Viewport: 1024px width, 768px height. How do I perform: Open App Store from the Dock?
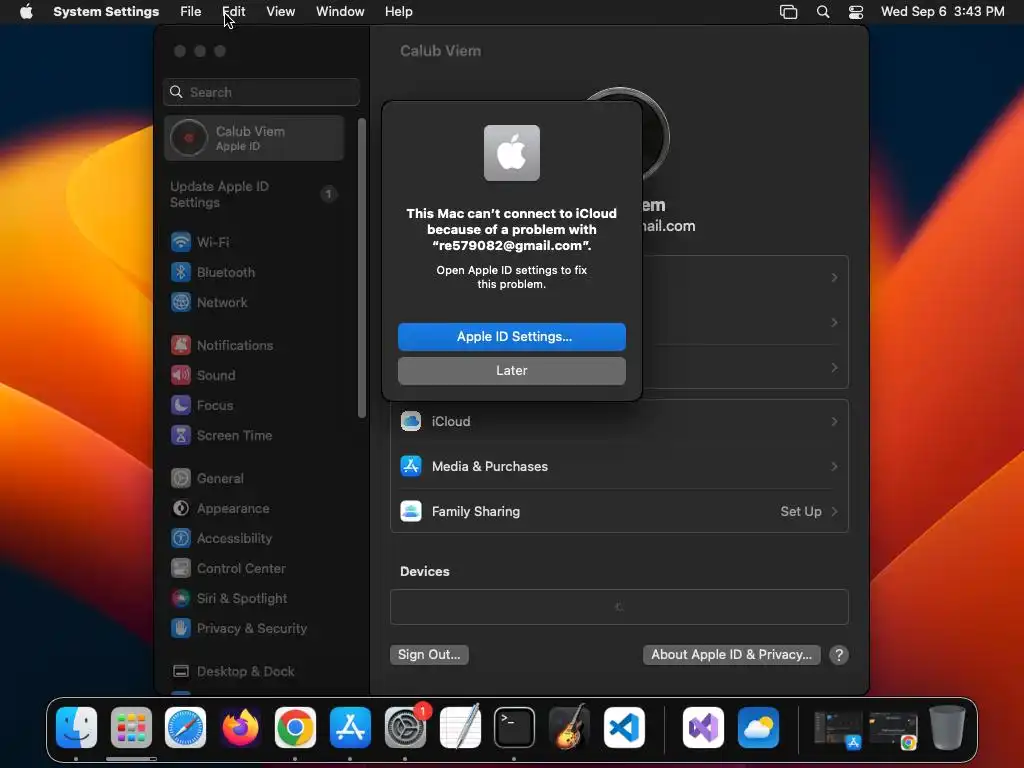(x=351, y=727)
